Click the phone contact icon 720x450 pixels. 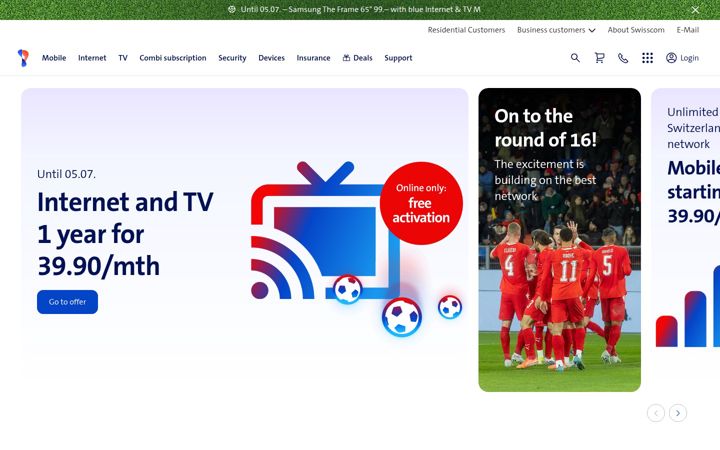click(623, 58)
